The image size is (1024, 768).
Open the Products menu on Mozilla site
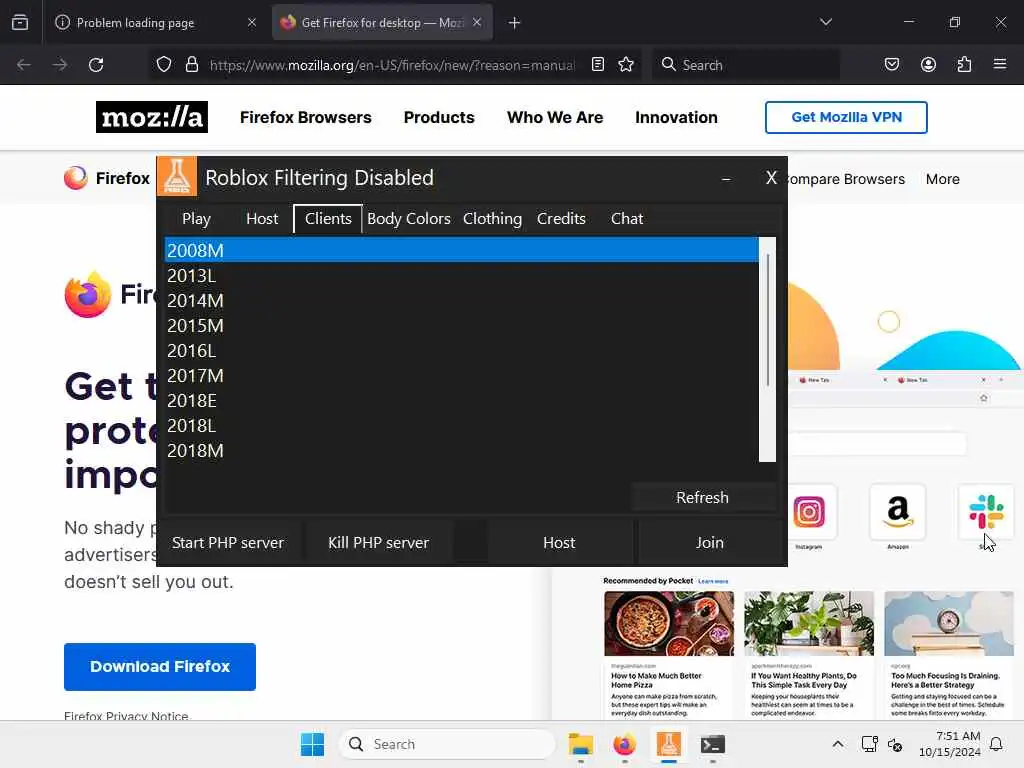click(439, 118)
